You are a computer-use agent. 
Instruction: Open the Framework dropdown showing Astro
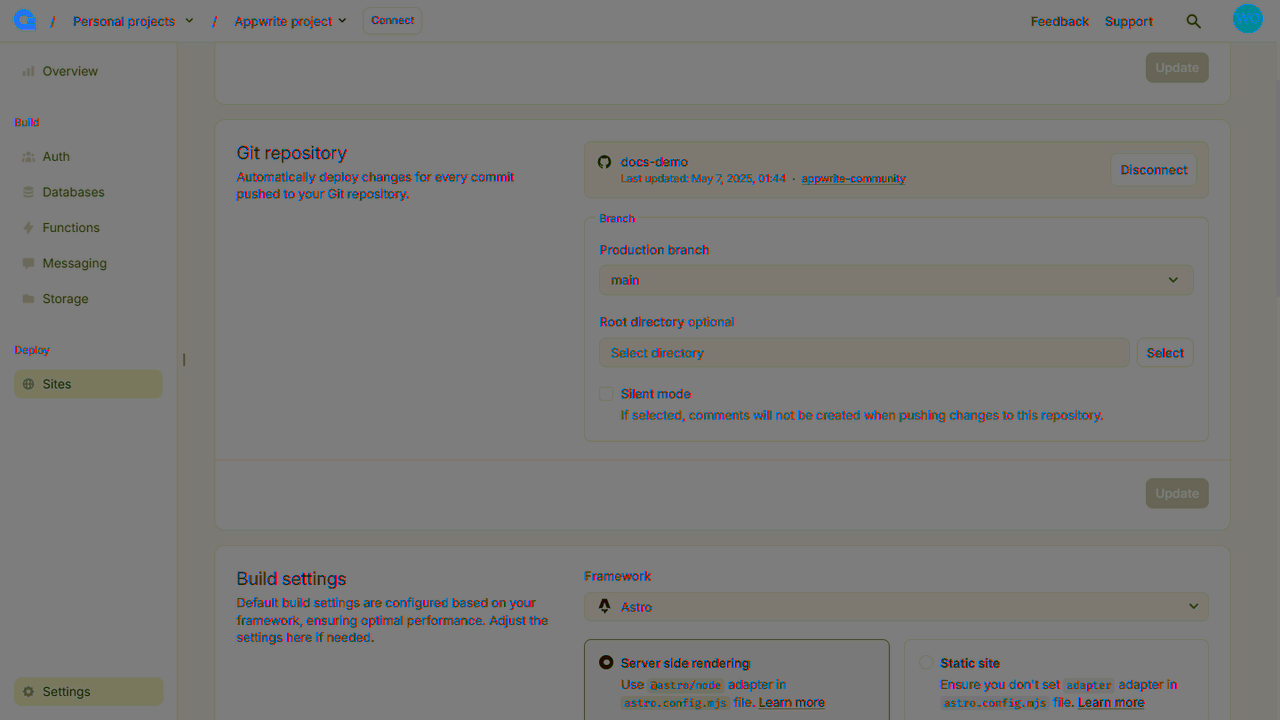click(x=895, y=606)
